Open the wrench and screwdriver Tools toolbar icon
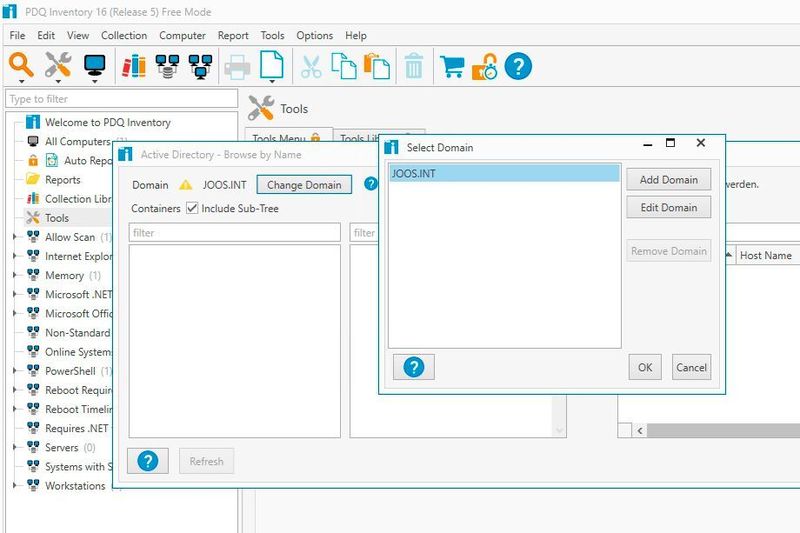Viewport: 800px width, 533px height. coord(58,64)
